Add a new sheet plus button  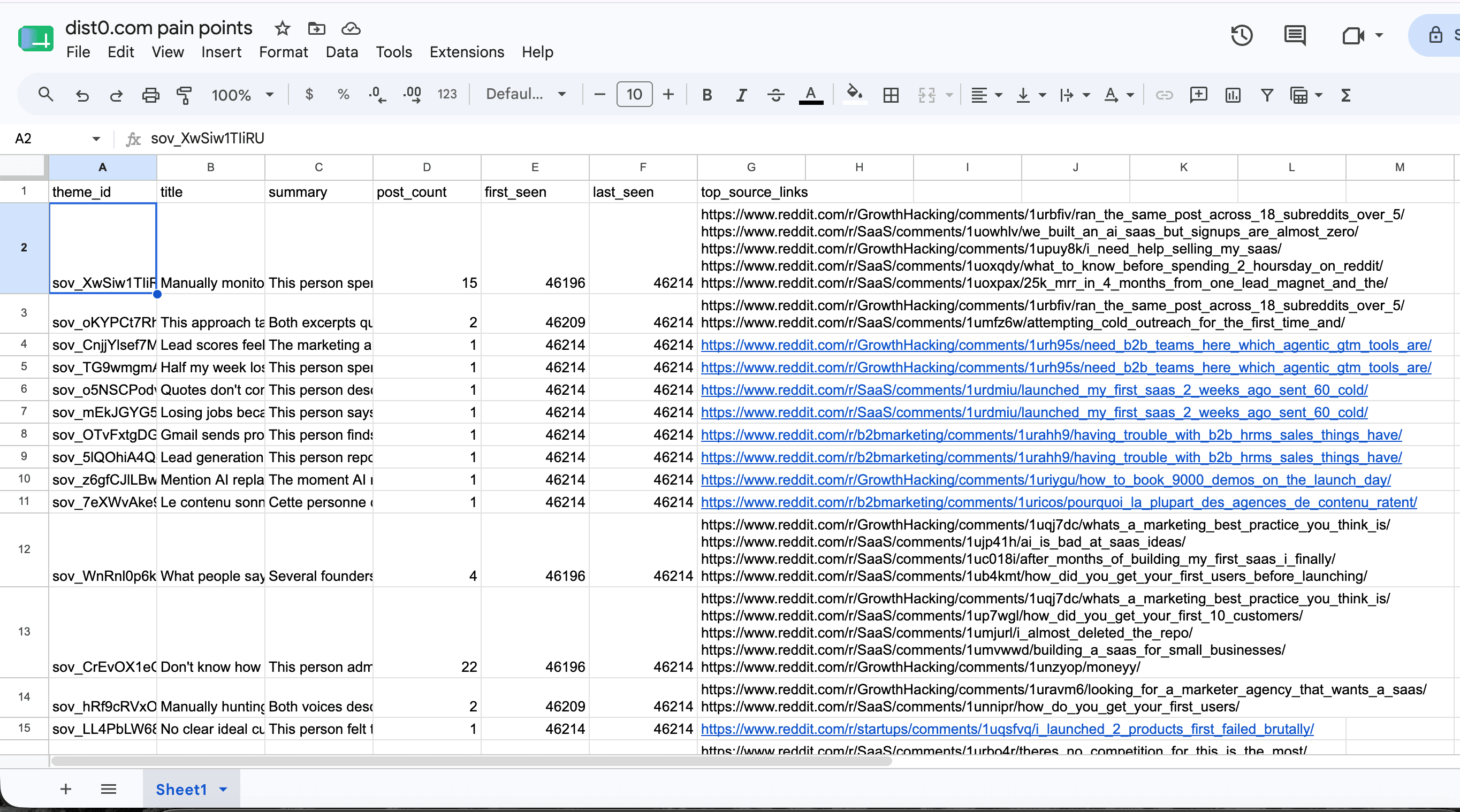66,789
